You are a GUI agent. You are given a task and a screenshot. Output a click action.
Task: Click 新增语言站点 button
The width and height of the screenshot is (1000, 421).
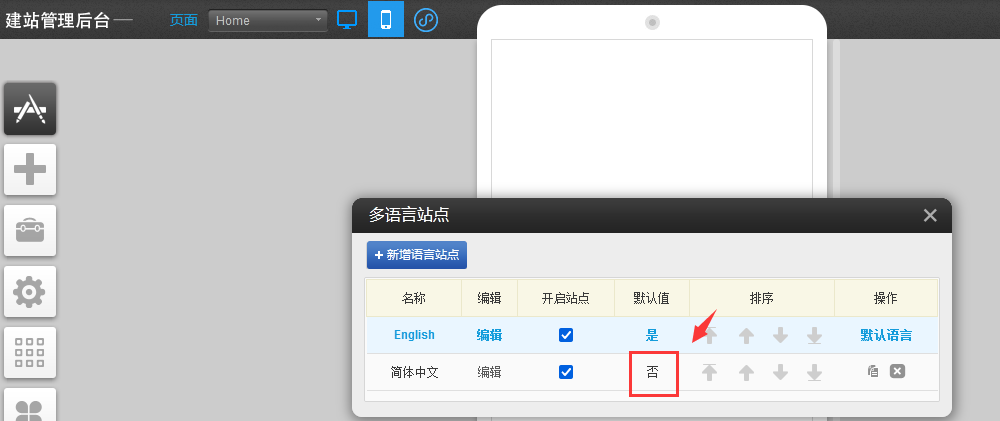[417, 255]
